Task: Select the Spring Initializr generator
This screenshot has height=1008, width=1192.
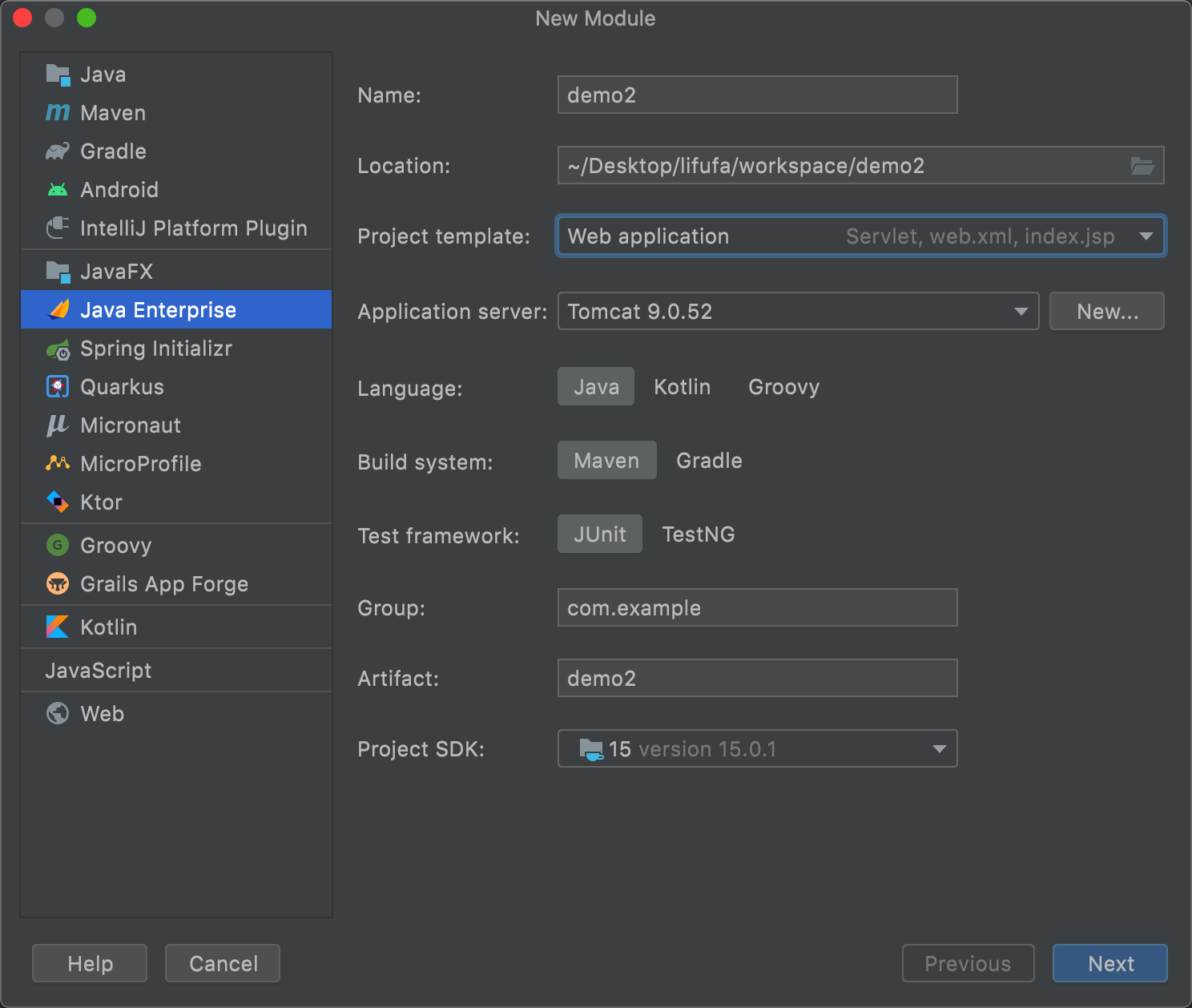Action: click(176, 349)
